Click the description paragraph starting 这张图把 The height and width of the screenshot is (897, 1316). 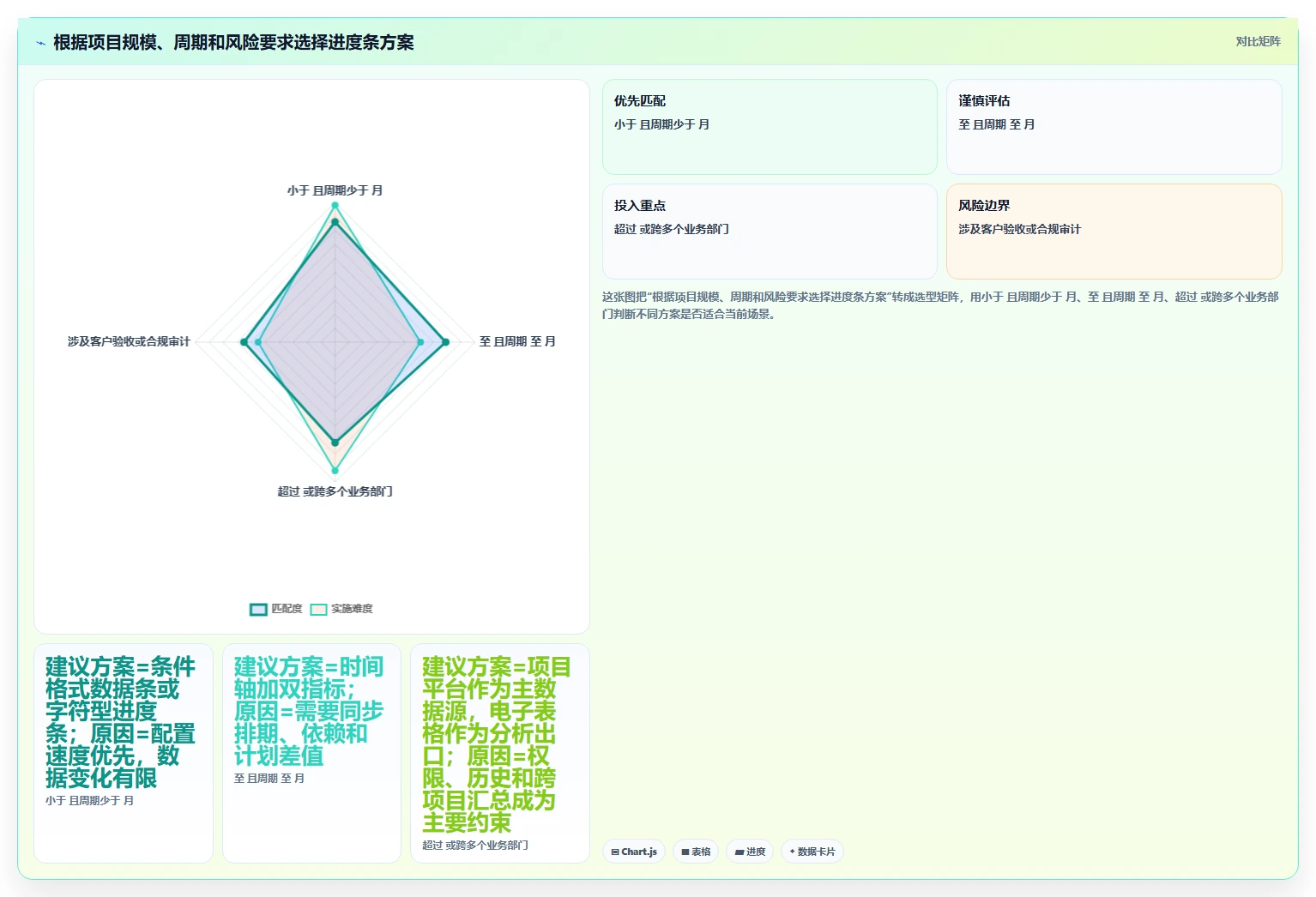point(941,305)
